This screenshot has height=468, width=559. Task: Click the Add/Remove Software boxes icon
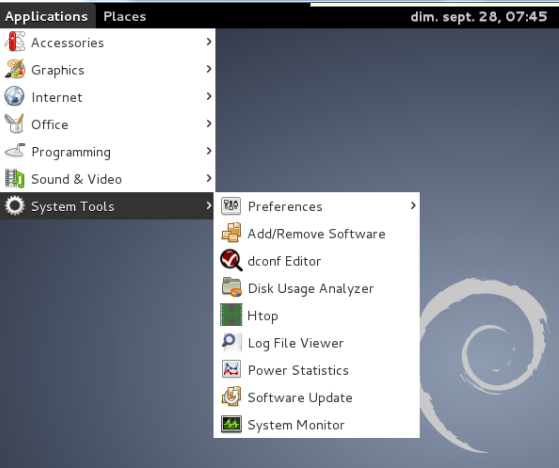[231, 233]
